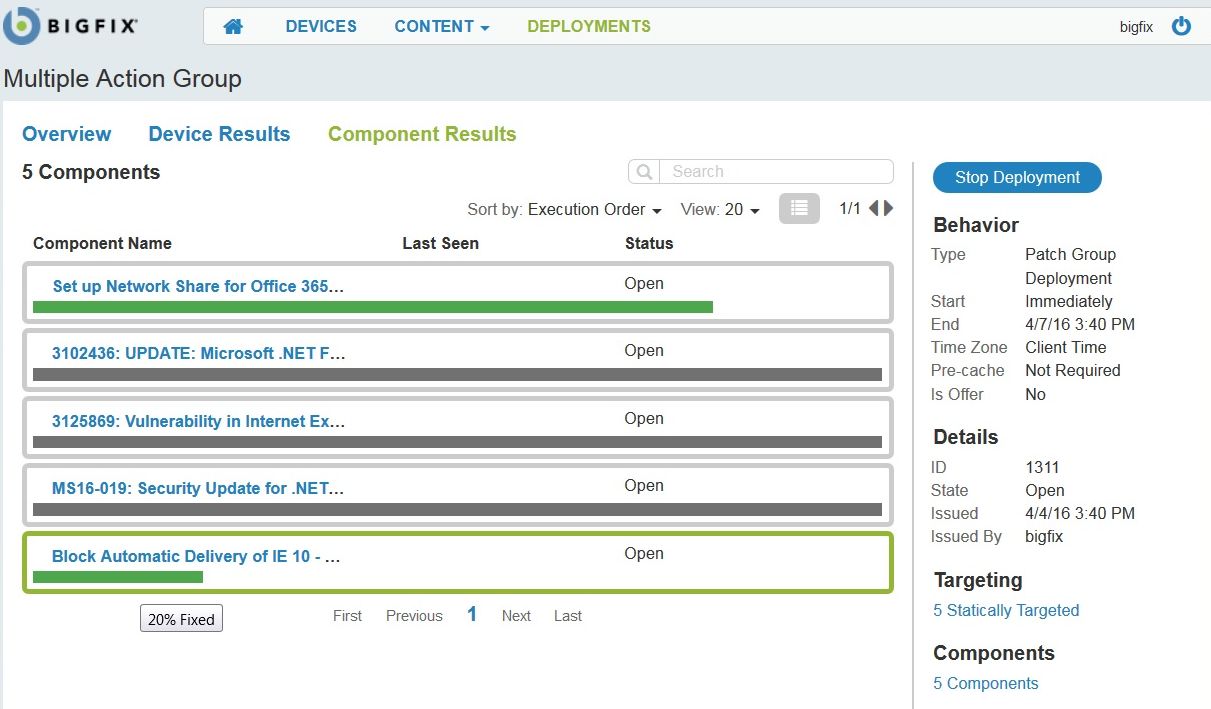Click the 5 Components link in sidebar

[x=985, y=683]
